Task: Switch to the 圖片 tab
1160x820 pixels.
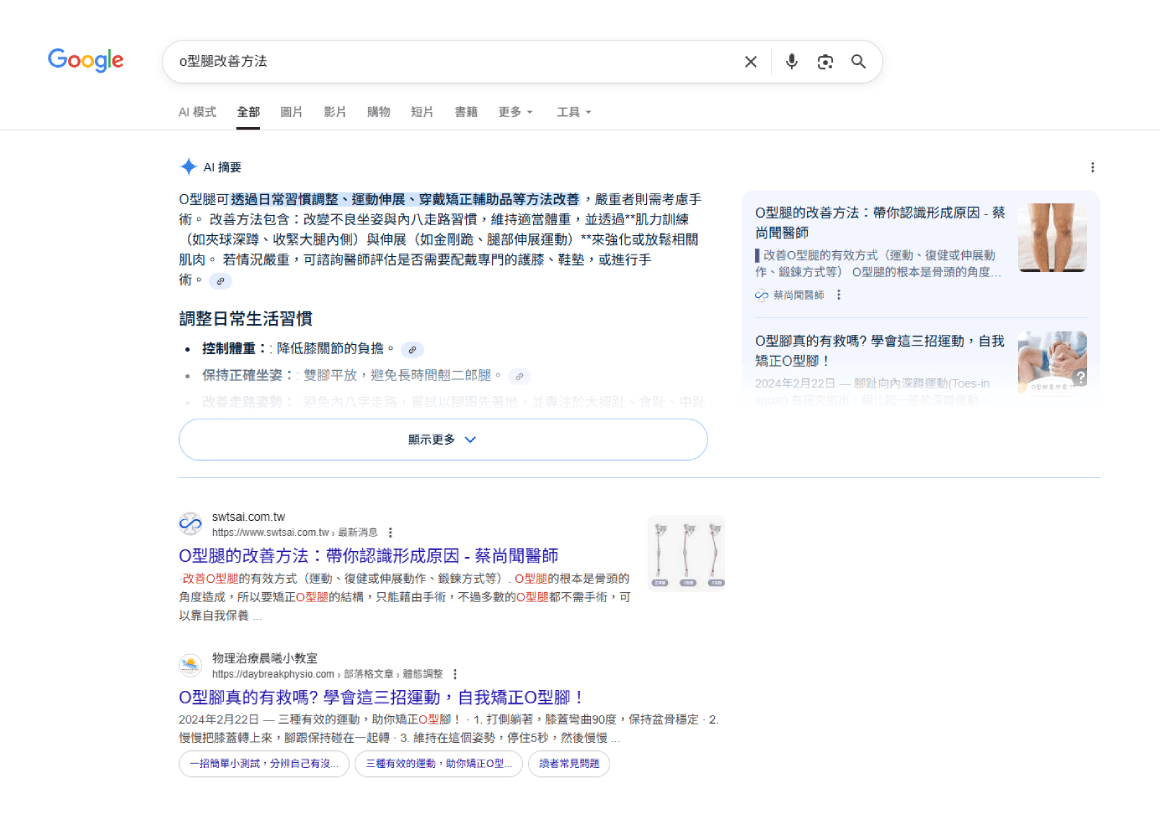Action: click(292, 112)
